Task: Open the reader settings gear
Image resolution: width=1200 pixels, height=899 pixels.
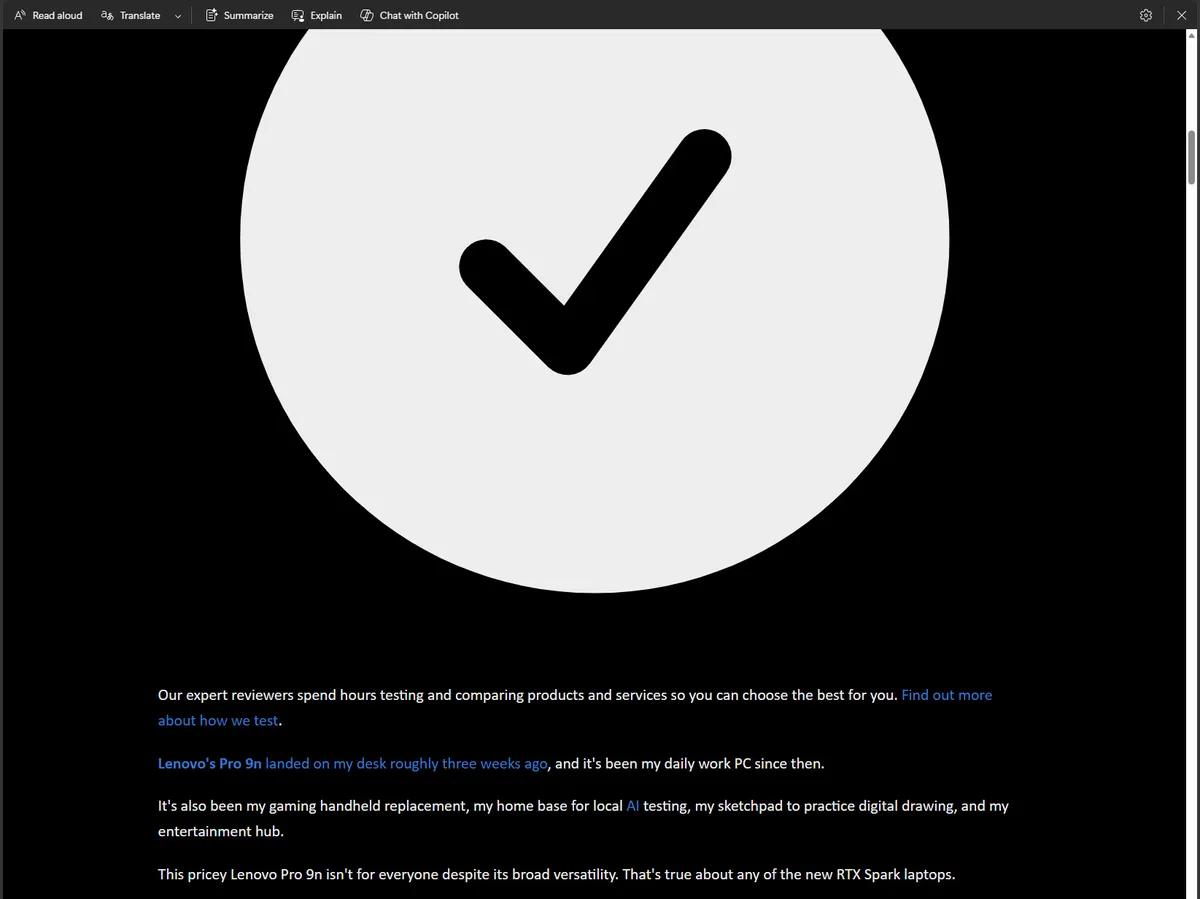Action: point(1146,15)
